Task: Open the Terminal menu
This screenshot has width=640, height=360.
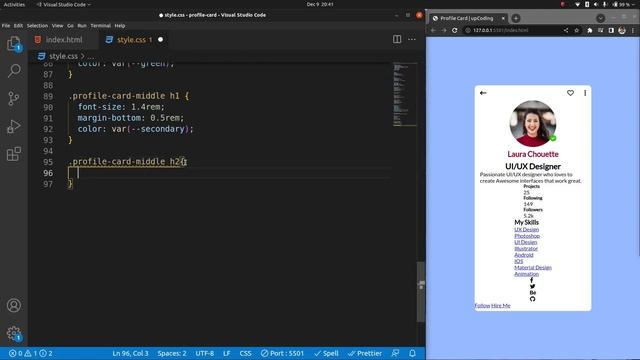Action: pyautogui.click(x=100, y=25)
